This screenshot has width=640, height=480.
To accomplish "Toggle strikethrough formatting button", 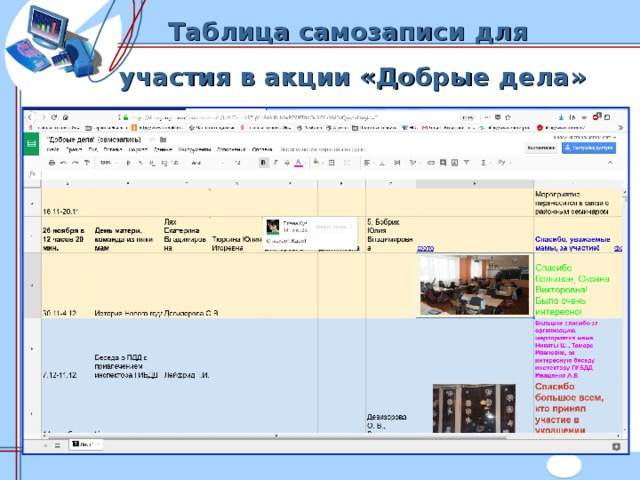I will (x=287, y=163).
